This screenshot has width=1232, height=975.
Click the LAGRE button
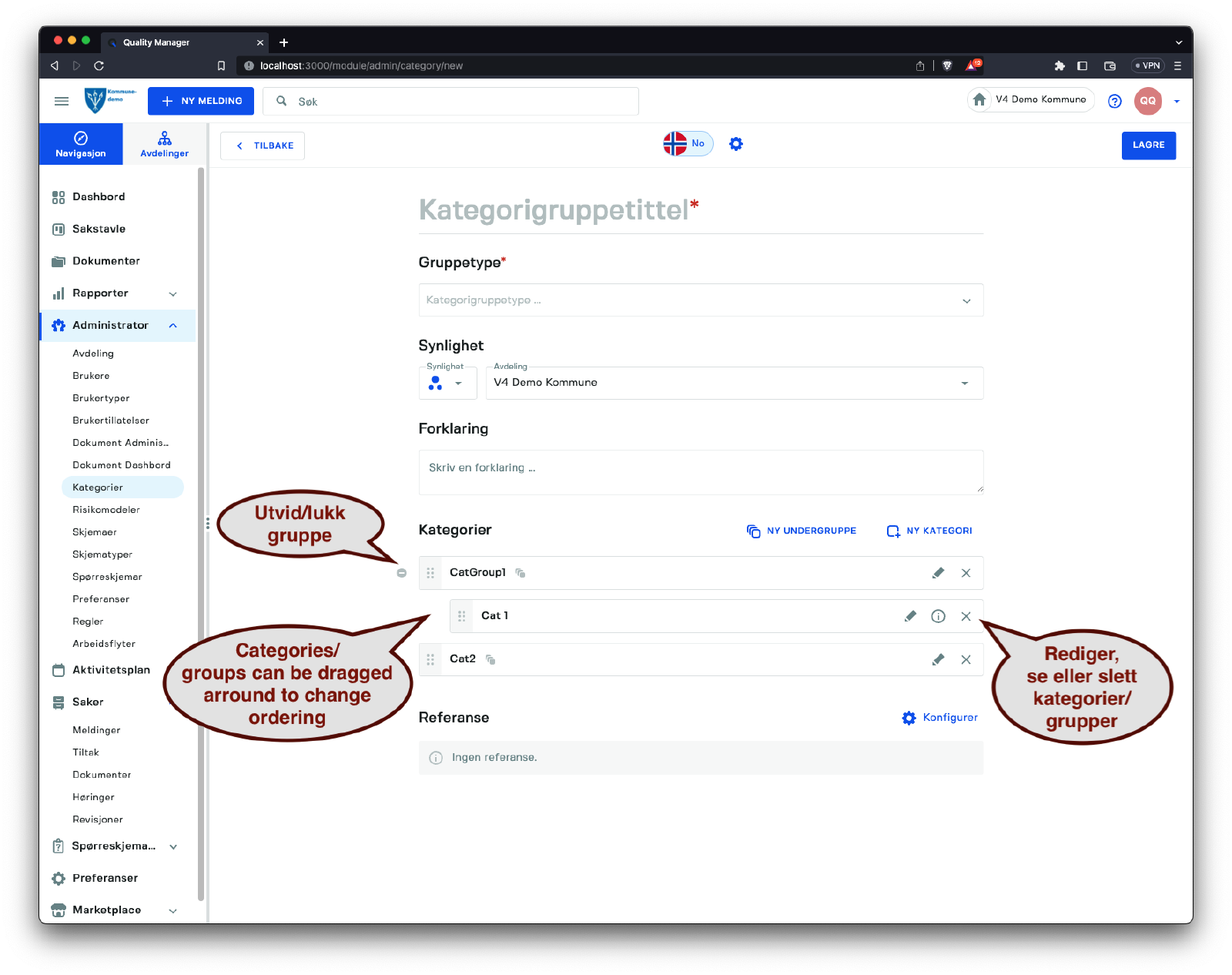click(x=1148, y=145)
